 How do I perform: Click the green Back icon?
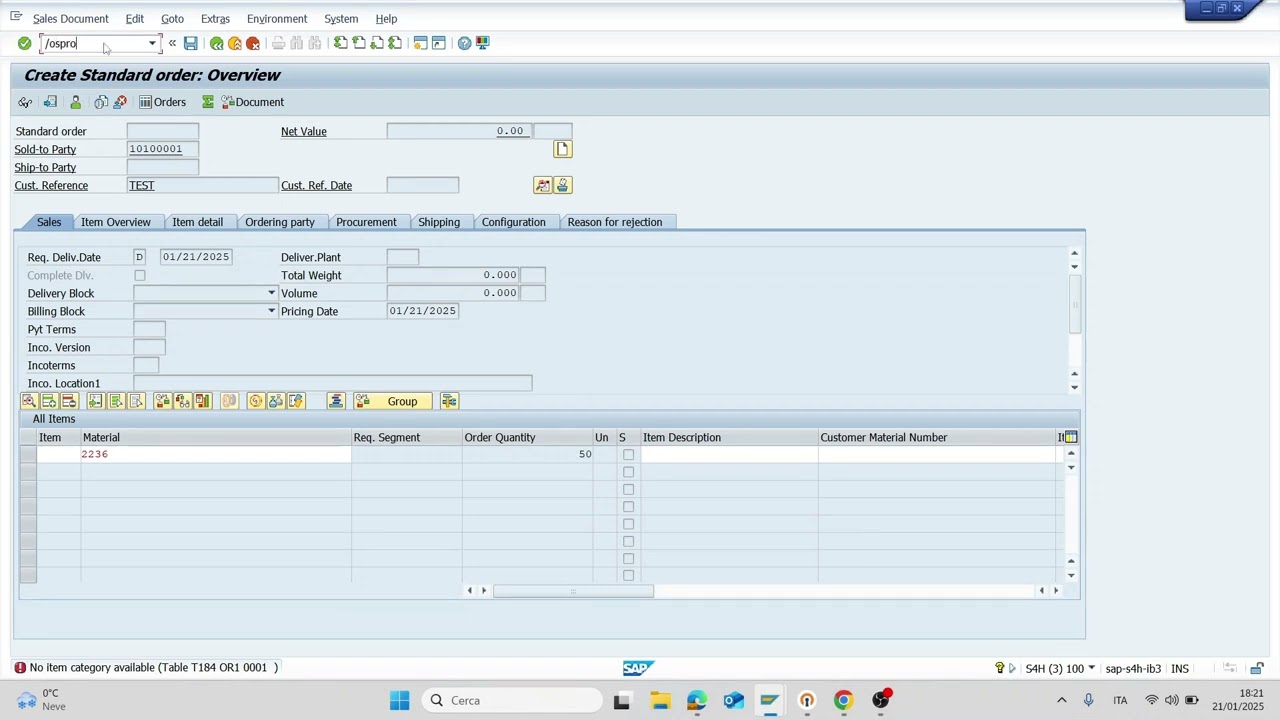216,43
